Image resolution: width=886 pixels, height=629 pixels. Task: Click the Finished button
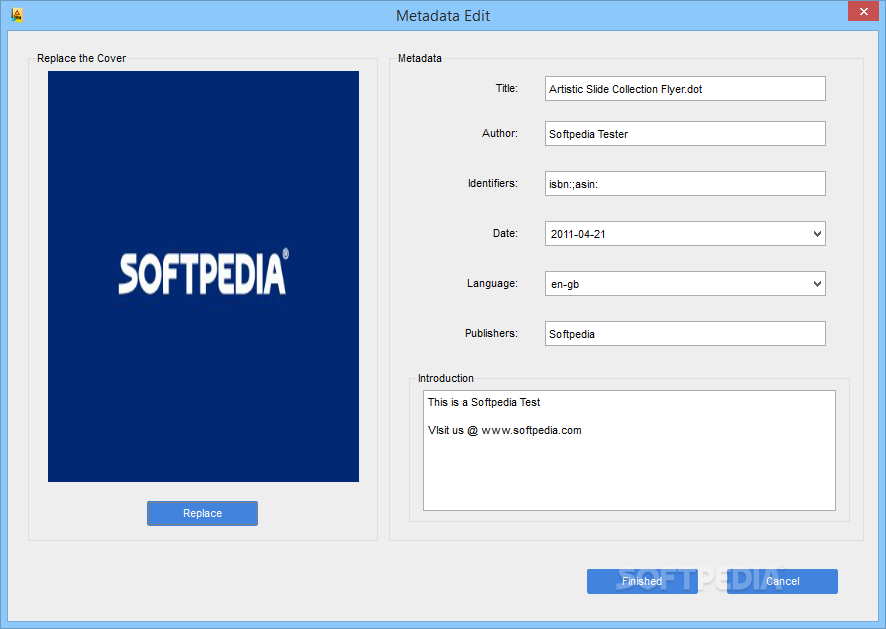tap(642, 581)
